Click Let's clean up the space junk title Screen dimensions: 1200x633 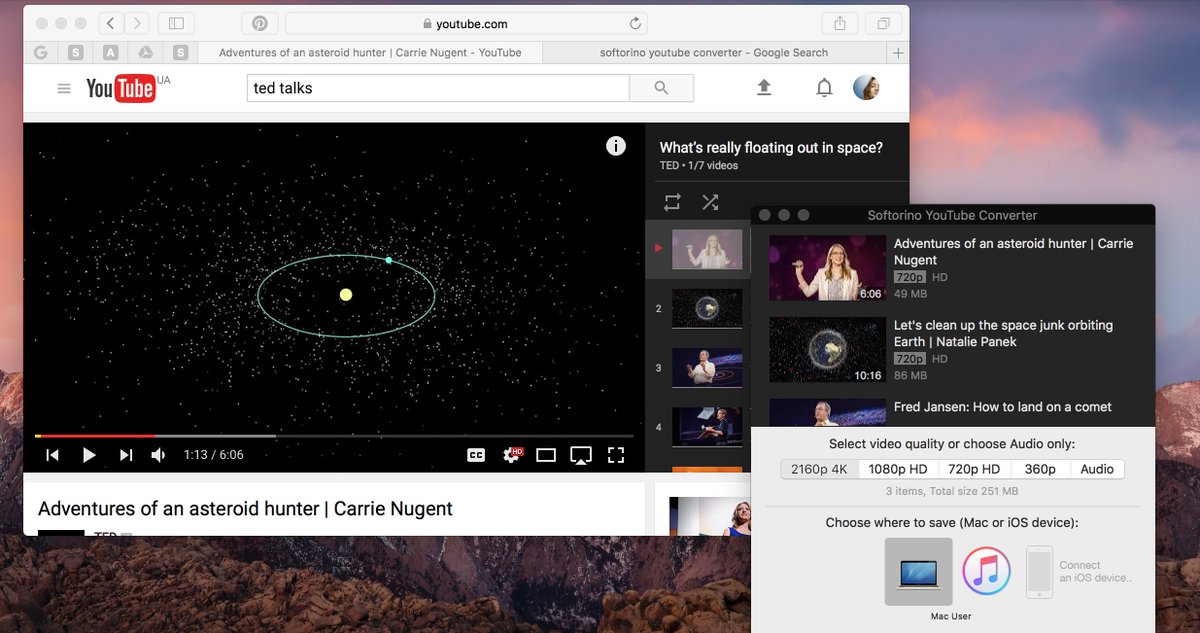coord(1003,333)
